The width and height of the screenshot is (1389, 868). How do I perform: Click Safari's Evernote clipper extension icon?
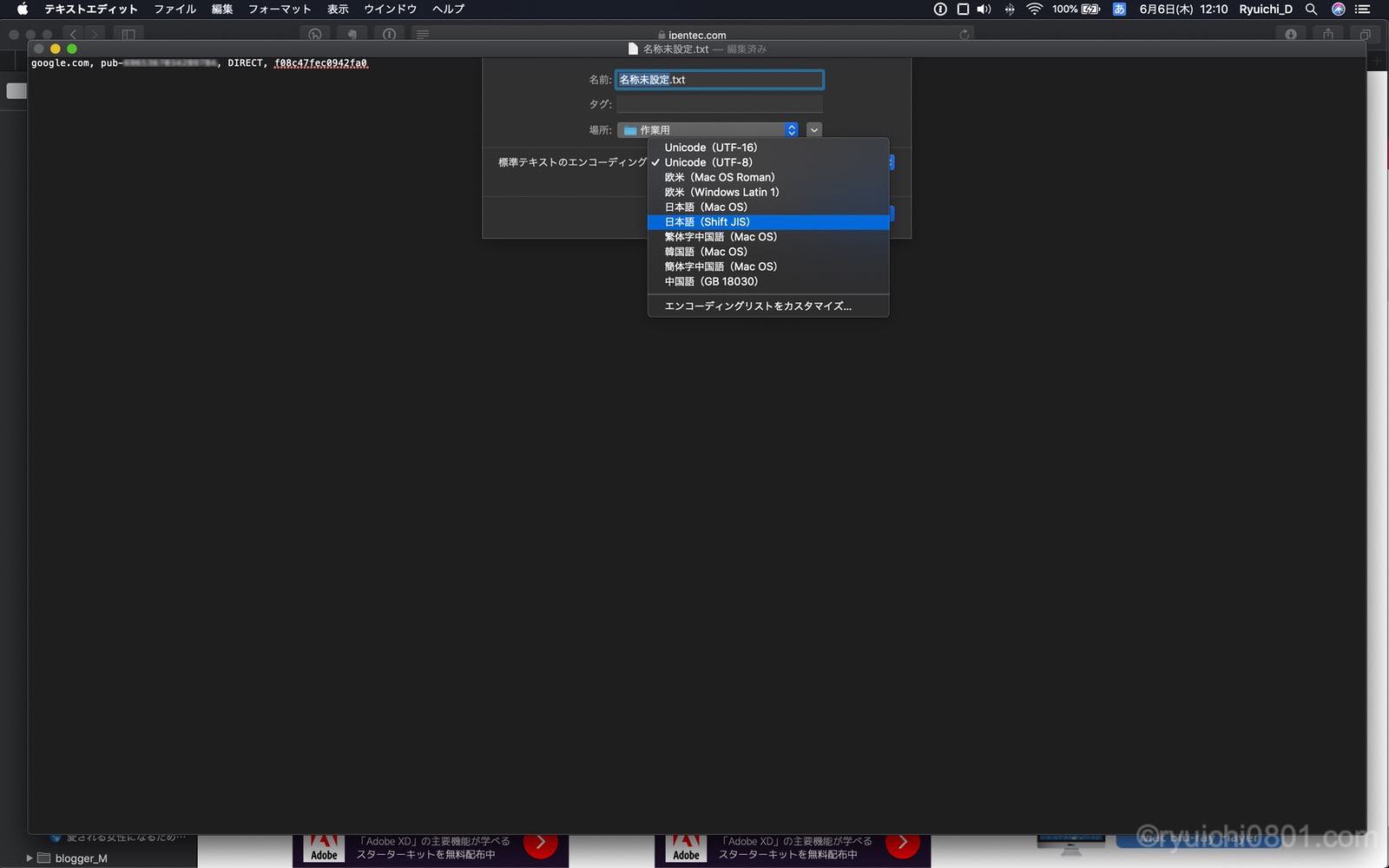pyautogui.click(x=352, y=34)
